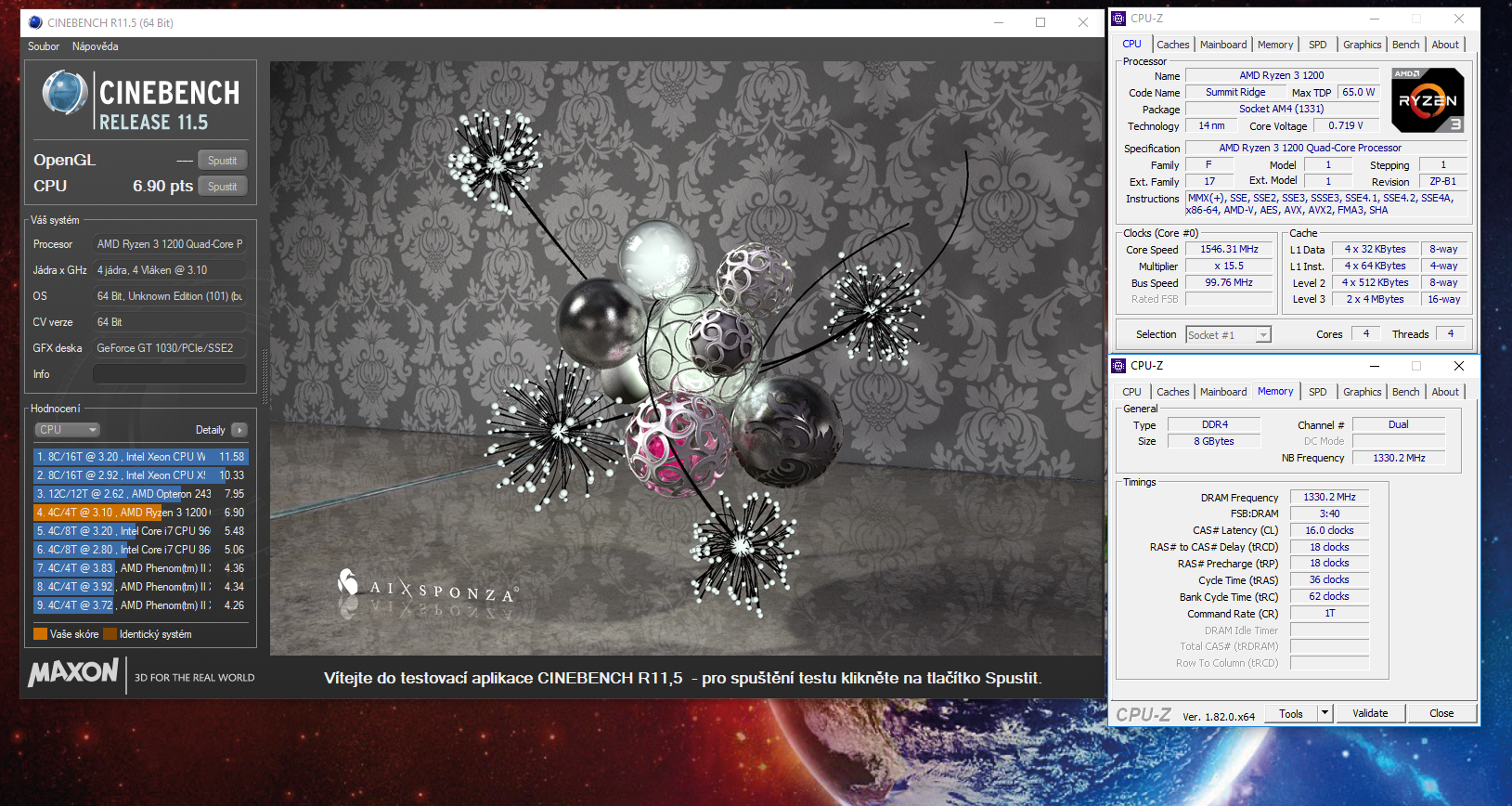Select ranking row 3 AMD Opteron 7.95

pyautogui.click(x=141, y=494)
